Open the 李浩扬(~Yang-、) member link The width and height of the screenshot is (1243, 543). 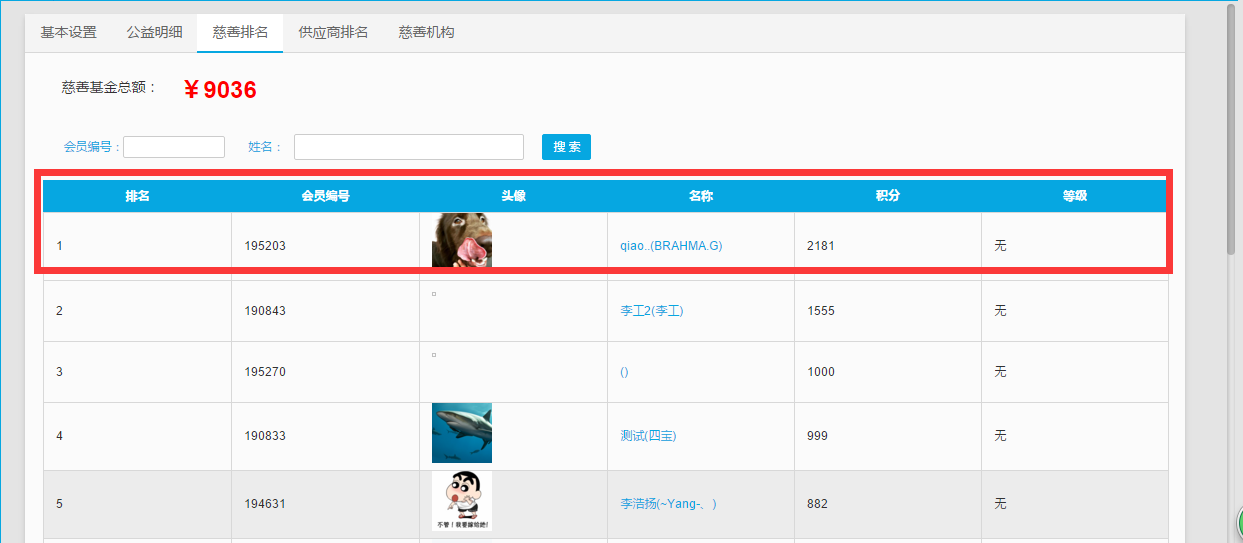tap(668, 504)
